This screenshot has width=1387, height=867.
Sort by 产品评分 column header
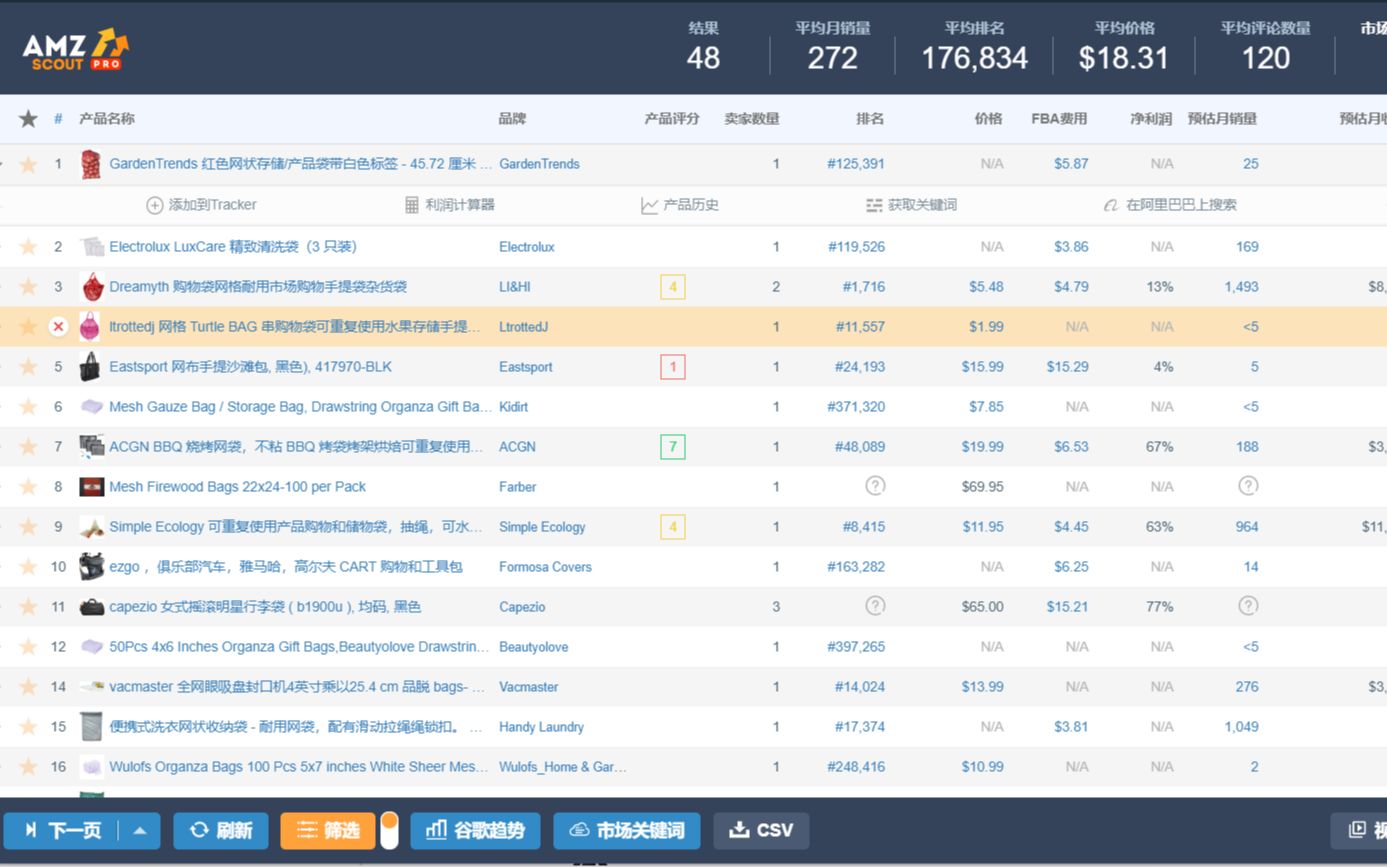(x=672, y=119)
